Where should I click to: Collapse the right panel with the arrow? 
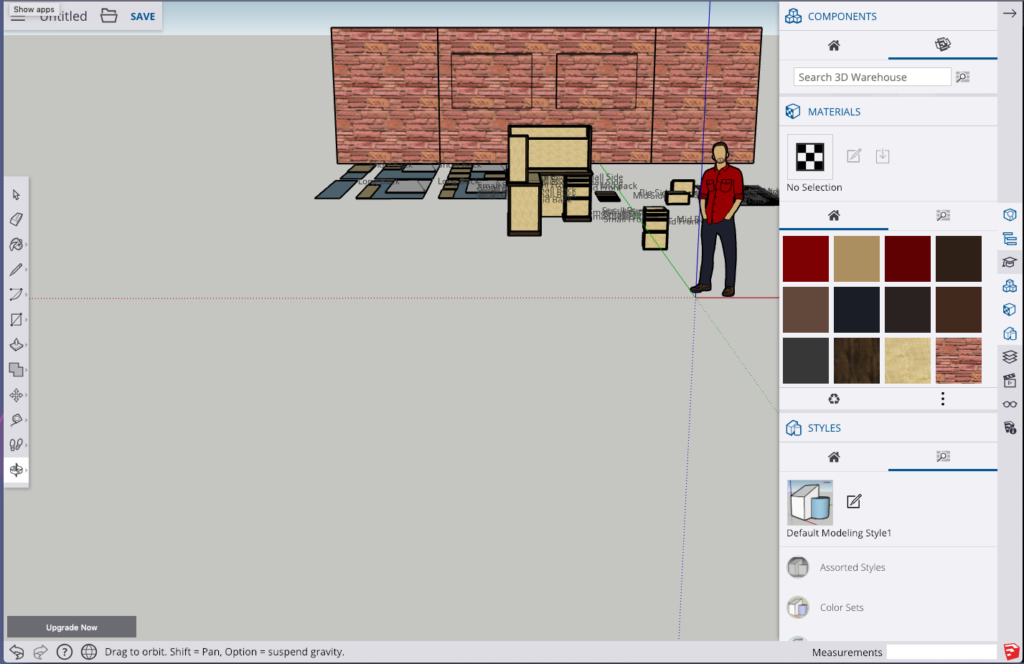click(1011, 13)
